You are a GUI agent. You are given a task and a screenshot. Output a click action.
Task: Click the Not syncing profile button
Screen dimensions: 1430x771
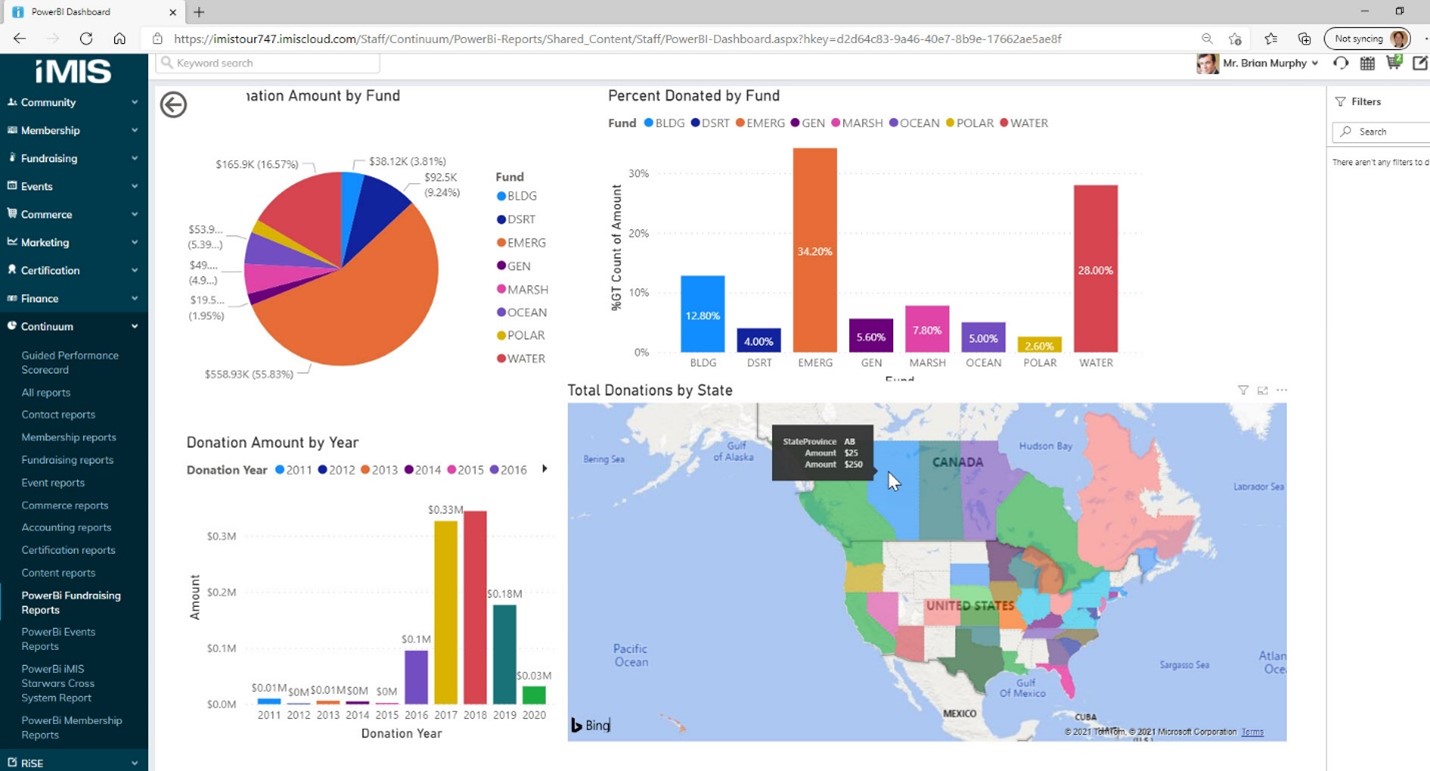point(1366,39)
